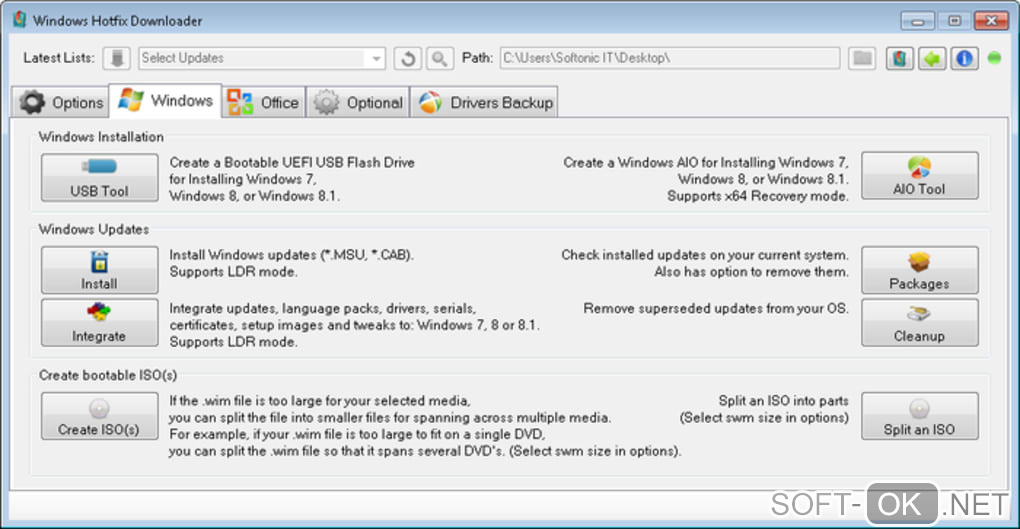Click the app icon in the title bar

click(x=20, y=20)
